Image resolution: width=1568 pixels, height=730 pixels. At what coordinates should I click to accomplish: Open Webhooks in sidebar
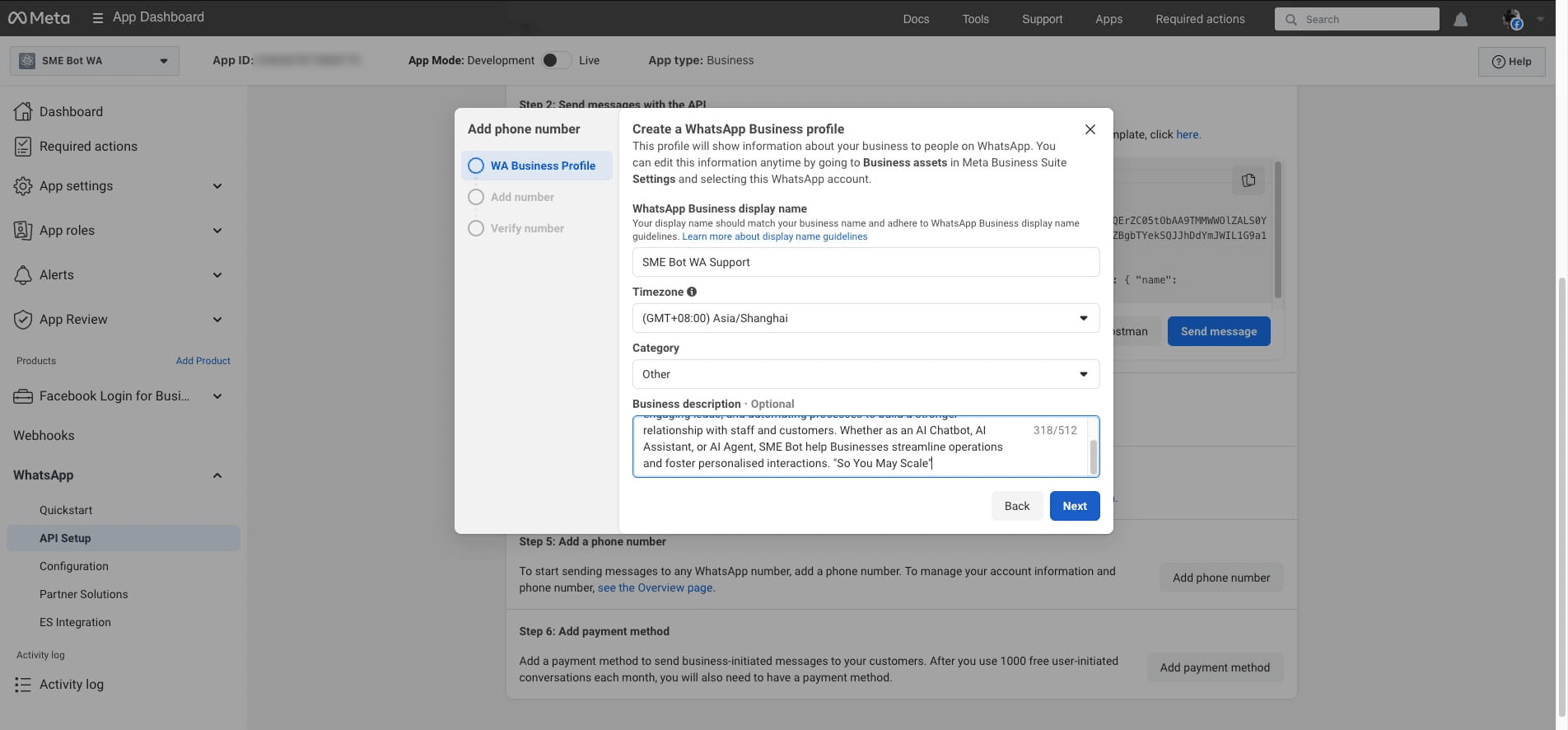click(44, 435)
